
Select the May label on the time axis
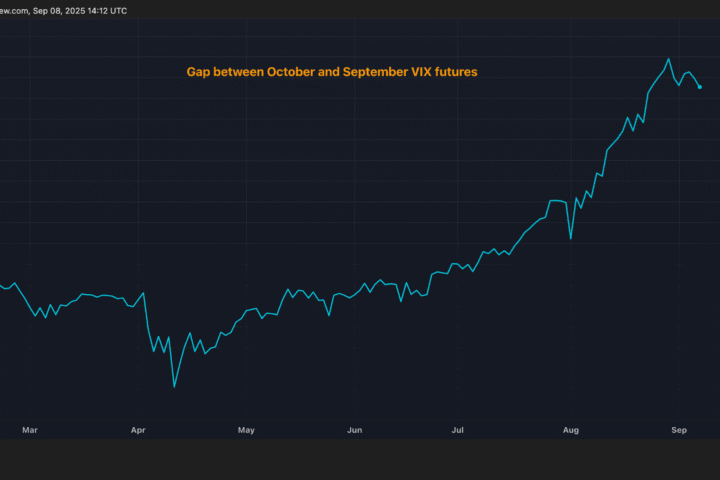[246, 429]
